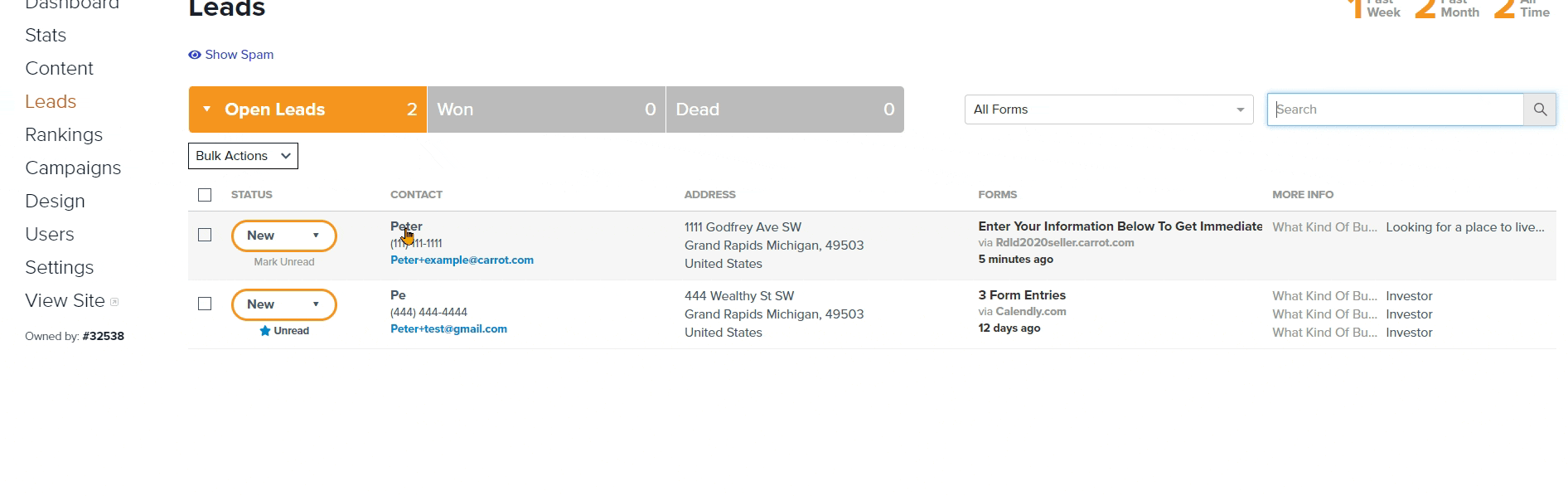Switch to the Won leads tab
The width and height of the screenshot is (1568, 496).
pos(546,109)
